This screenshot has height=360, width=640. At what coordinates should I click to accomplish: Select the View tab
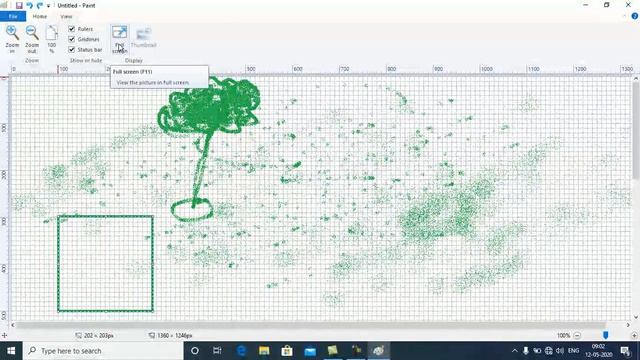pos(66,17)
